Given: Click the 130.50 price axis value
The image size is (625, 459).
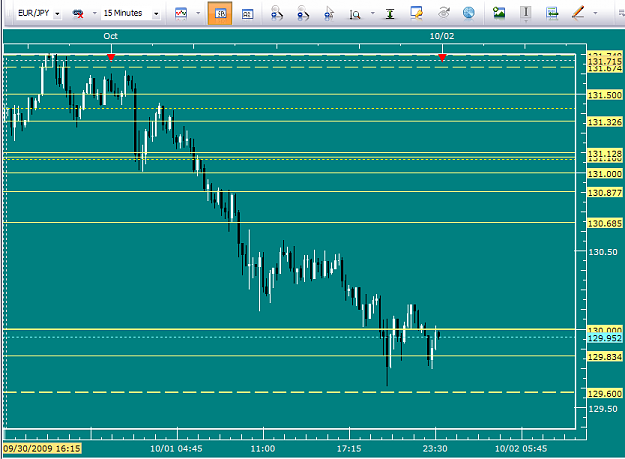Looking at the screenshot, I should pos(603,252).
